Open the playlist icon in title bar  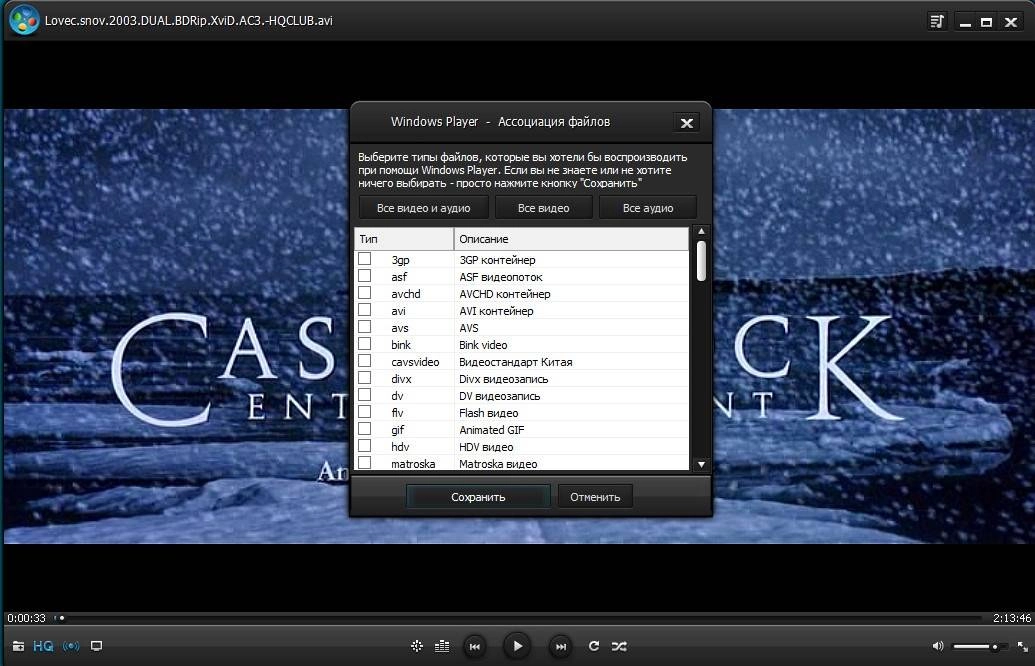[x=937, y=22]
